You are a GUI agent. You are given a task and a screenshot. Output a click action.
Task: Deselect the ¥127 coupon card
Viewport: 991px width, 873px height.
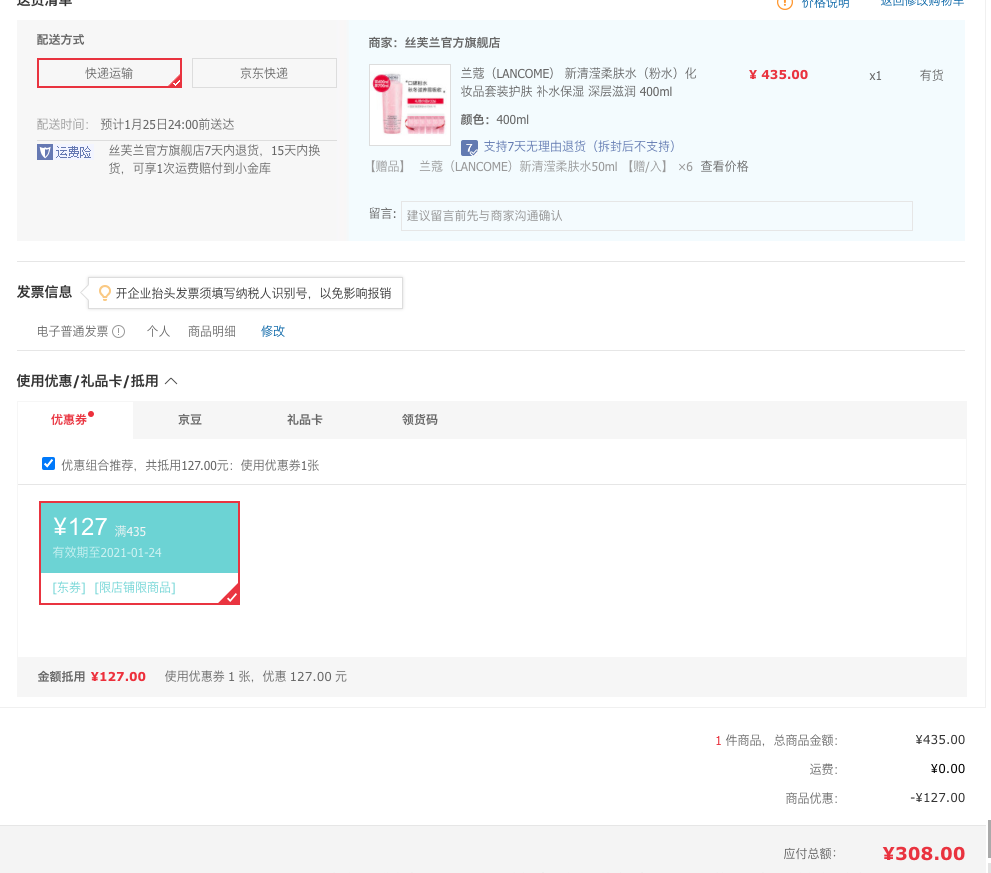(140, 553)
